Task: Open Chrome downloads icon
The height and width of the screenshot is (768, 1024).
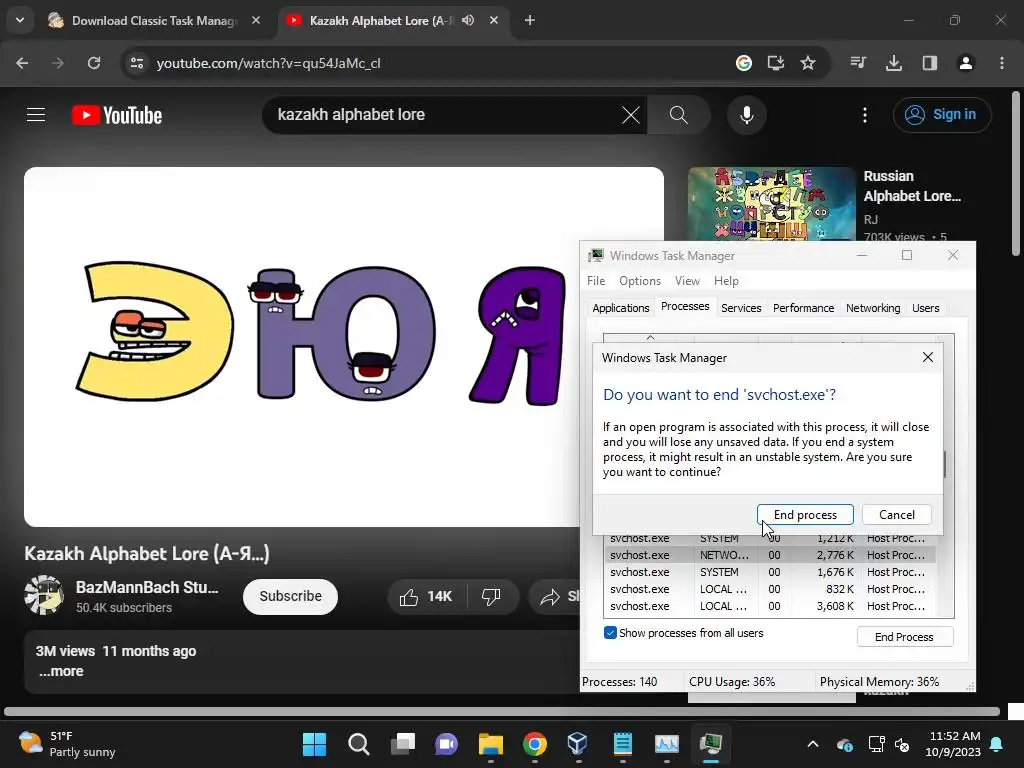Action: [x=894, y=63]
